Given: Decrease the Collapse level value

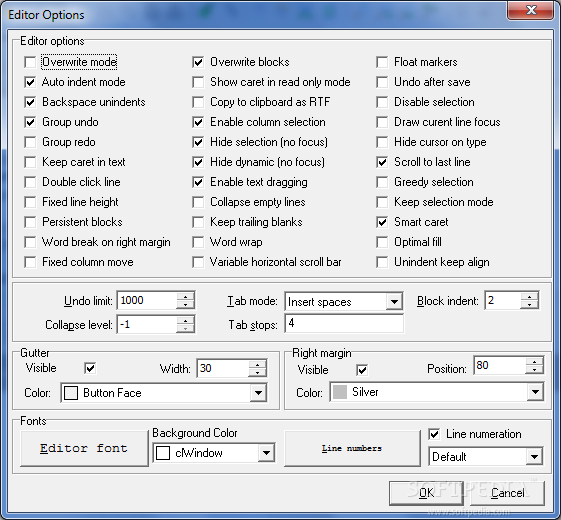Looking at the screenshot, I should [185, 329].
